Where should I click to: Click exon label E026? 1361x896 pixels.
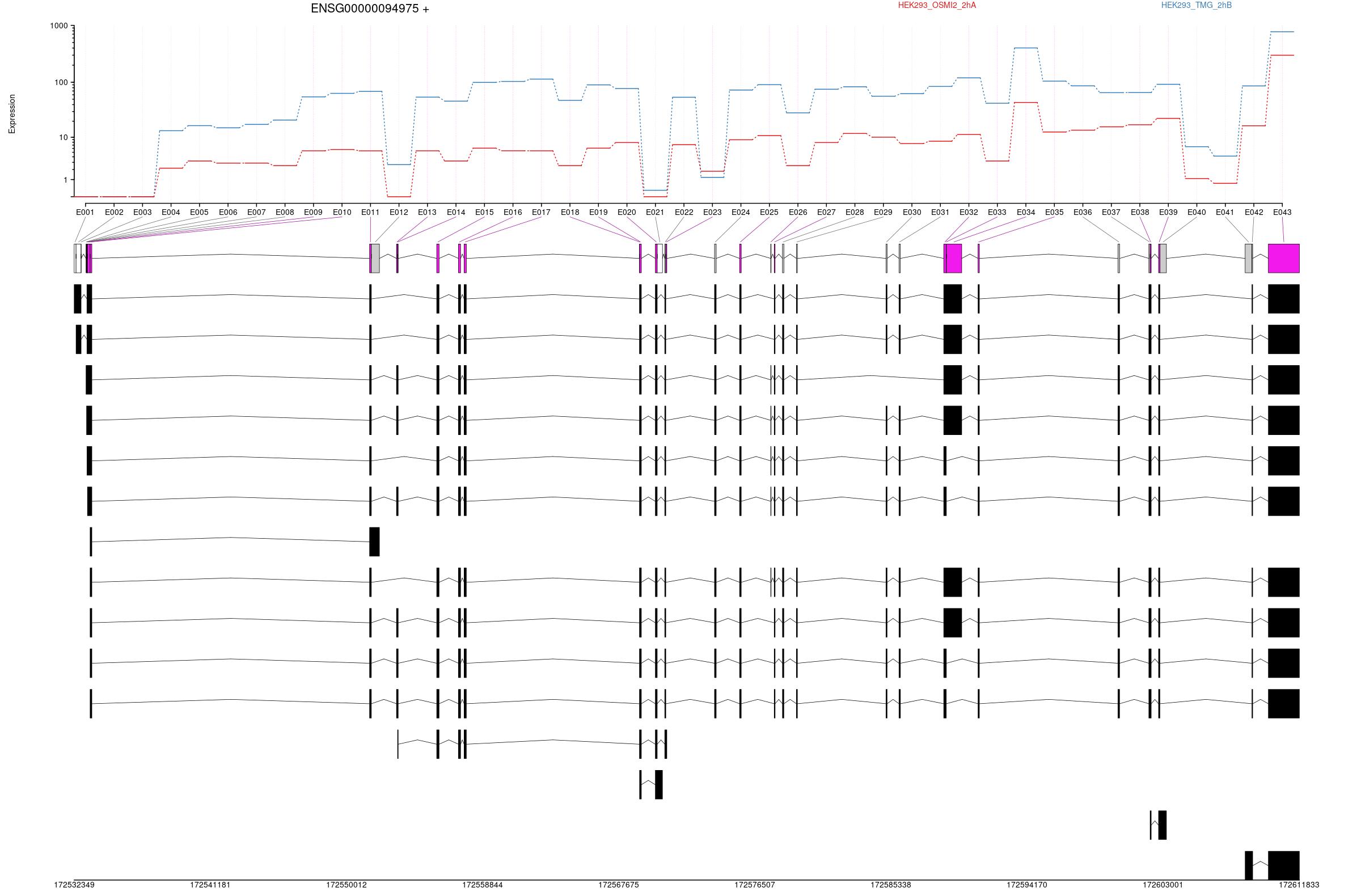(798, 212)
